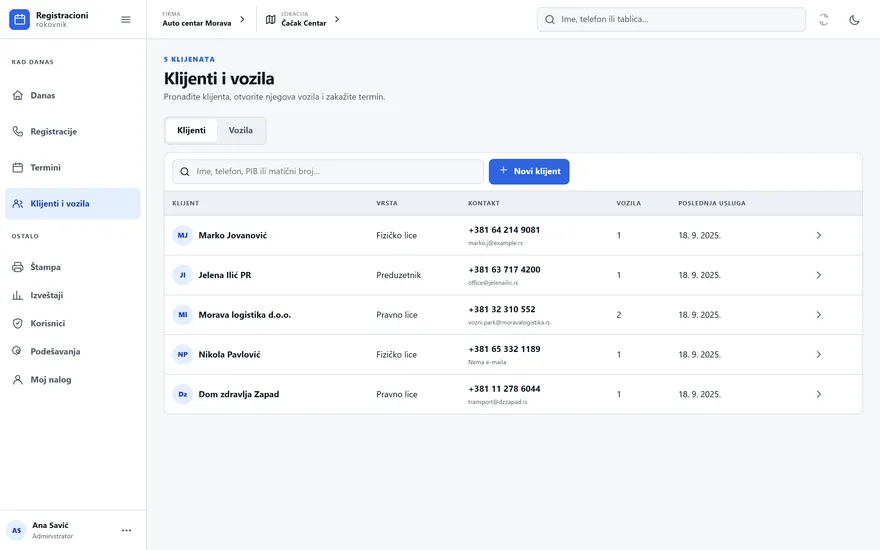Open Dom zdravlja Zapad row chevron
The height and width of the screenshot is (550, 880).
[819, 395]
